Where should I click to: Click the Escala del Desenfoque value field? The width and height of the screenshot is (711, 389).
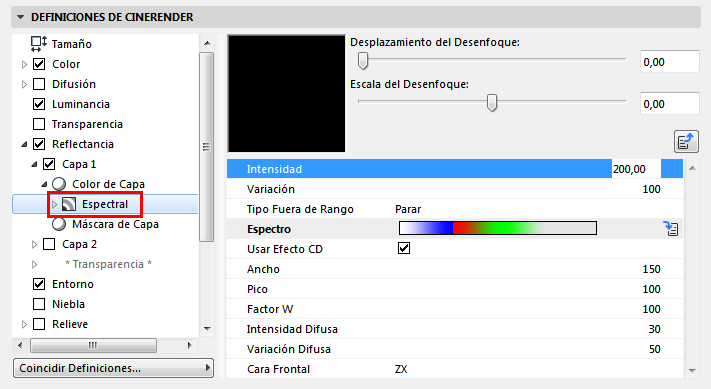tap(669, 104)
